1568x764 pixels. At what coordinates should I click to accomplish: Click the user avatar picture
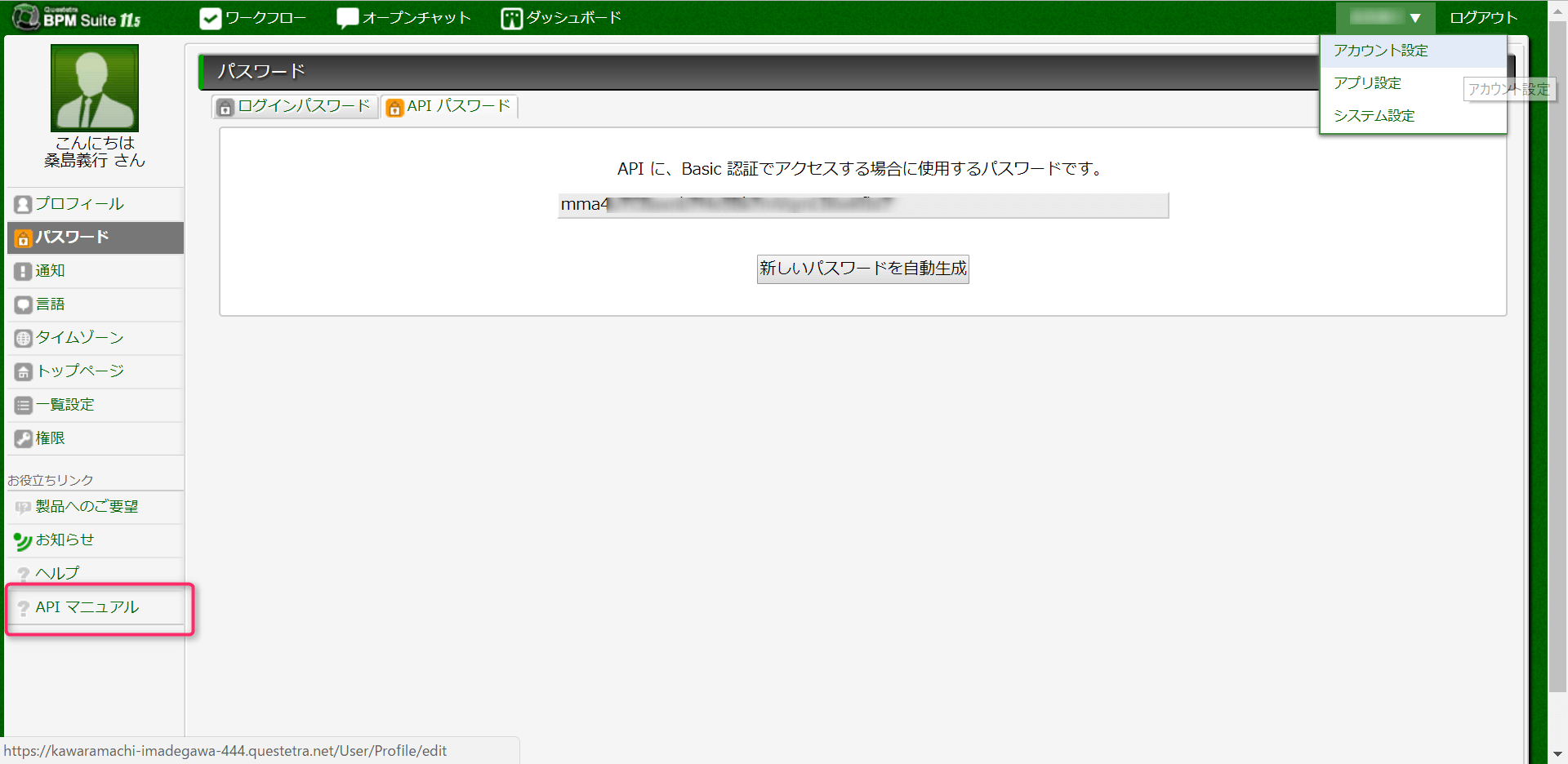[95, 88]
